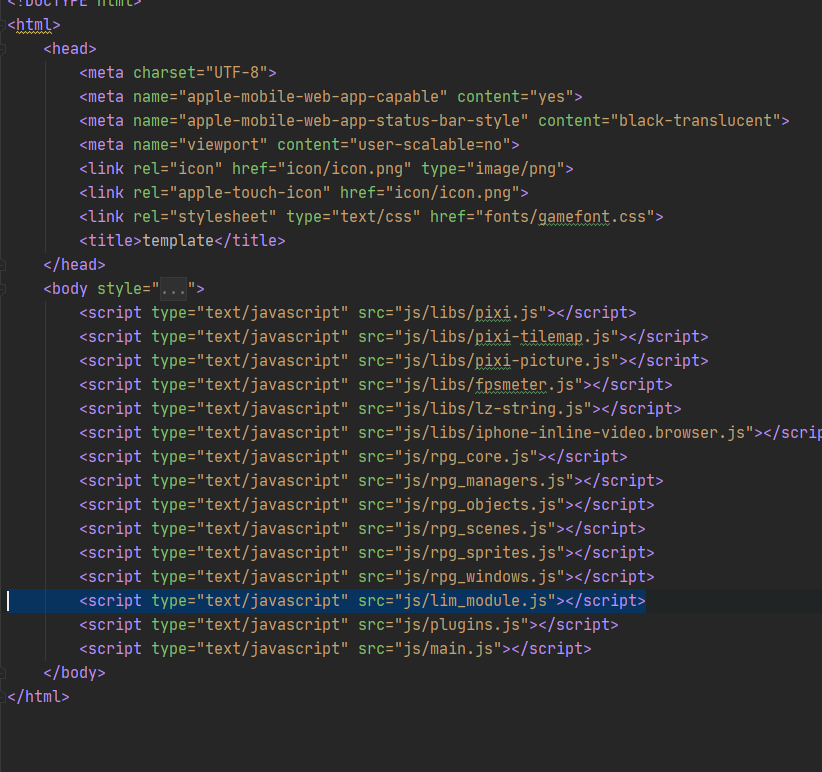Click the "js/main.js" script source

click(x=448, y=650)
